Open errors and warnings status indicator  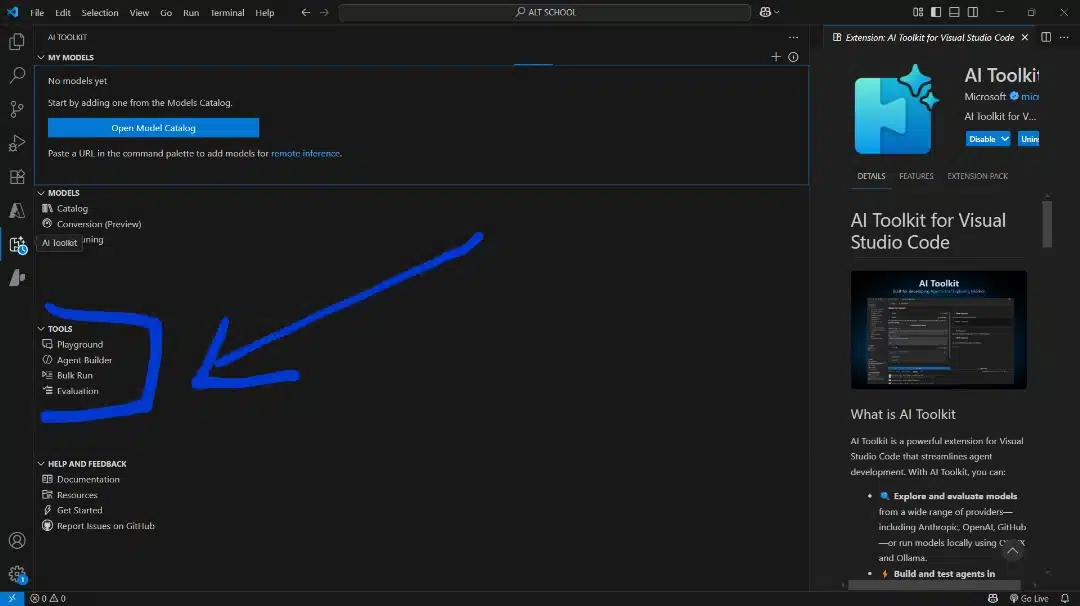tap(48, 598)
